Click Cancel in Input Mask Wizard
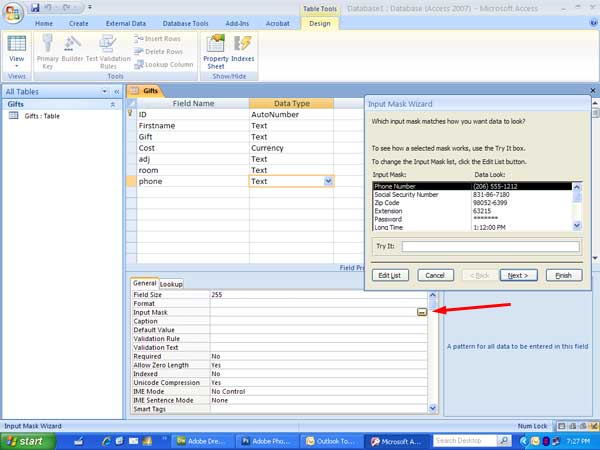This screenshot has width=600, height=450. pos(435,276)
